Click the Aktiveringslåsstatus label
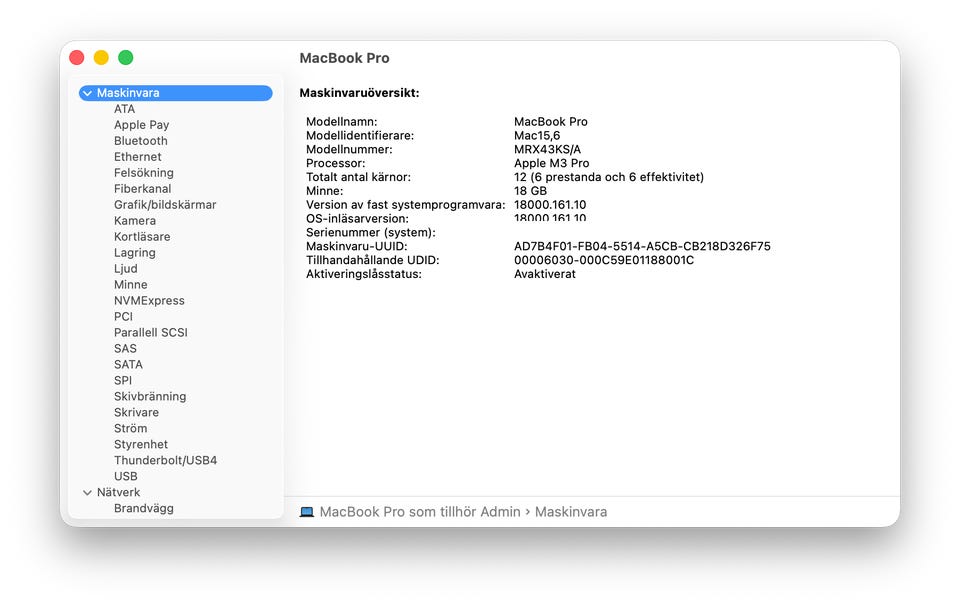The image size is (960, 606). (x=364, y=274)
